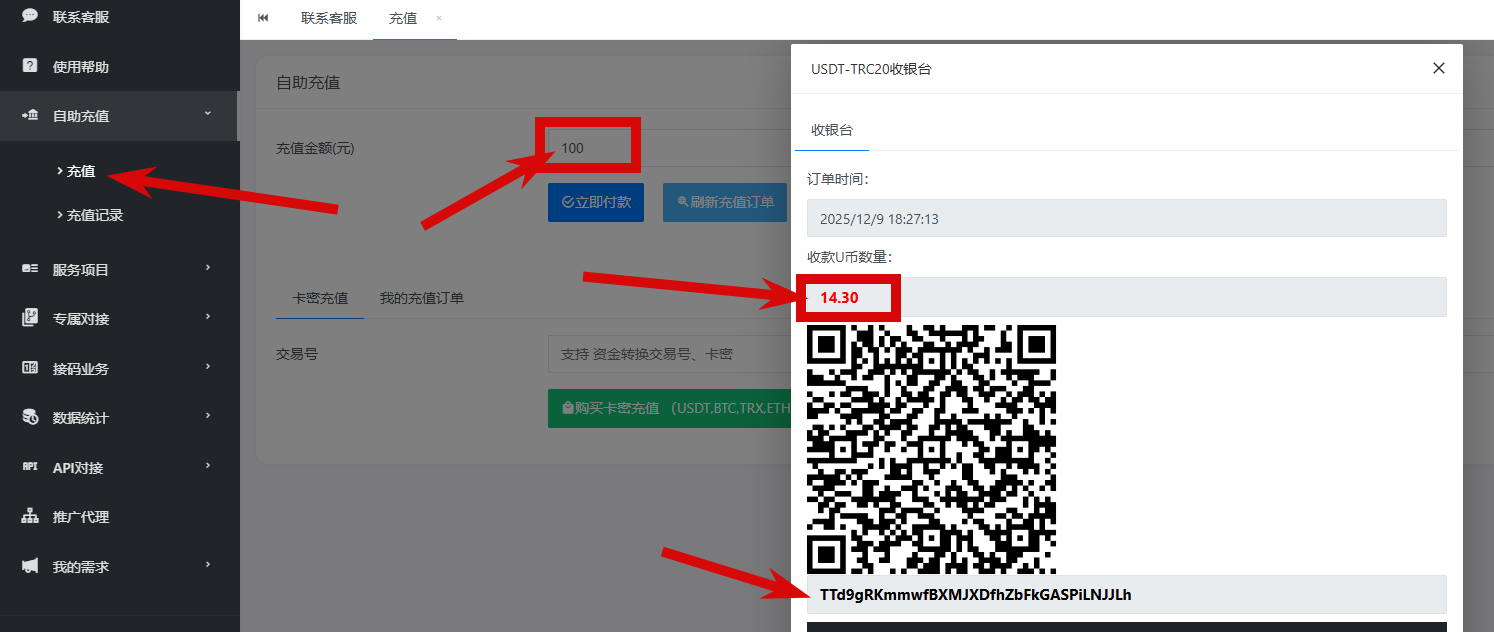Viewport: 1494px width, 632px height.
Task: Click the payment QR code image
Action: pos(932,449)
